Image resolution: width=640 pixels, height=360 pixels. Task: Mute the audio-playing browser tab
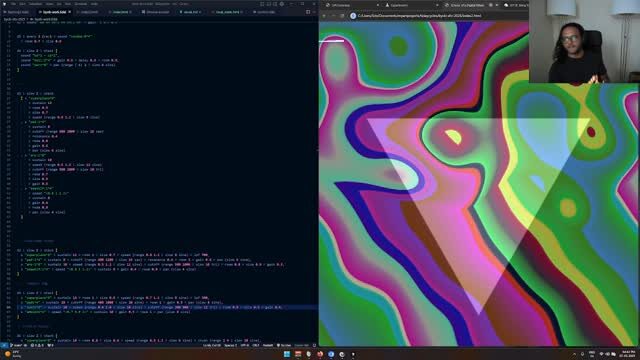tap(491, 5)
